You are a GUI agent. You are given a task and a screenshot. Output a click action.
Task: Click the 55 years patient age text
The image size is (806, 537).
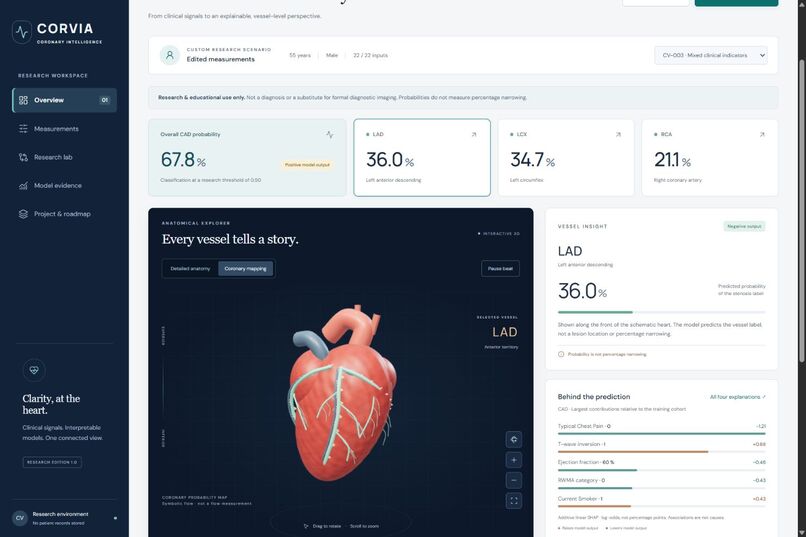pos(300,55)
